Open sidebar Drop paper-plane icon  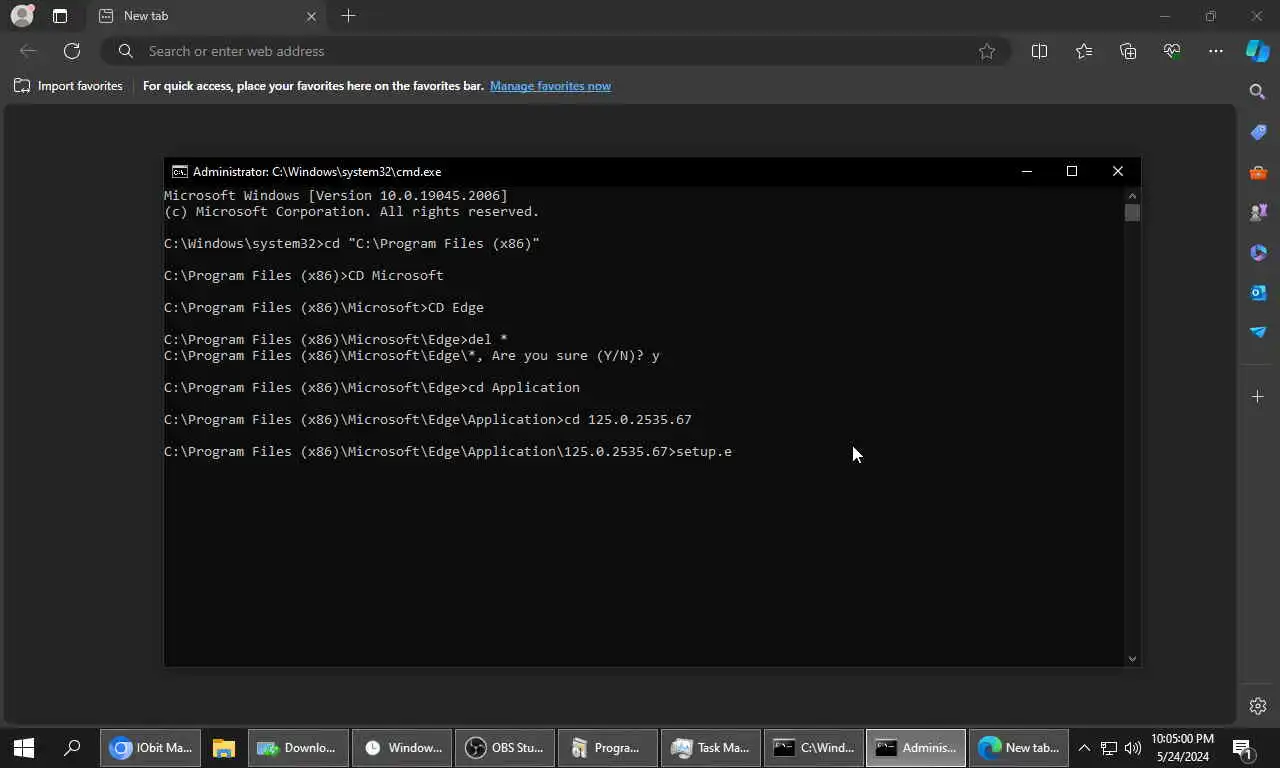1258,332
